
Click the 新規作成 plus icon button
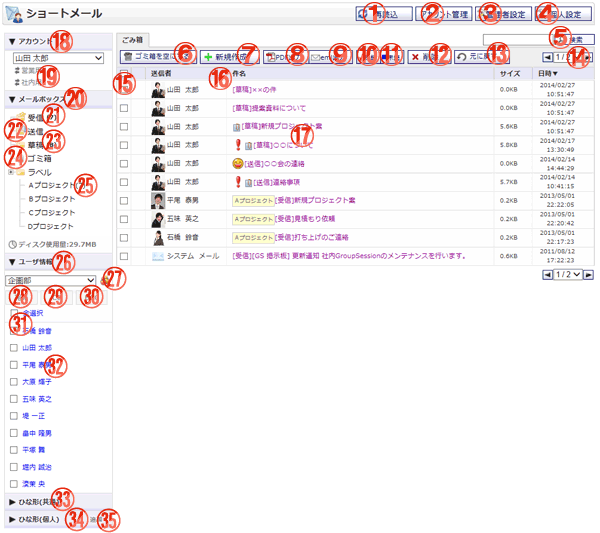pyautogui.click(x=228, y=58)
